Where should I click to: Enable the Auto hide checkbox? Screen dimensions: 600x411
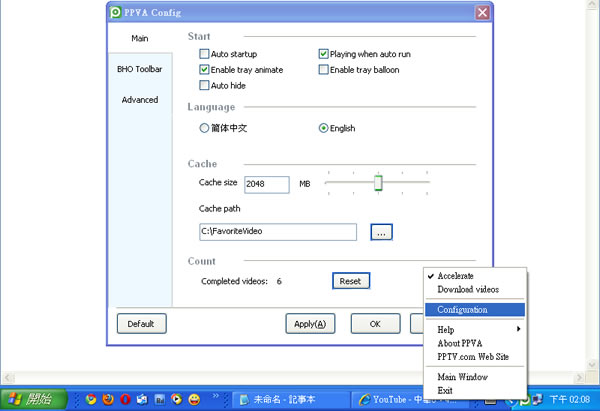pyautogui.click(x=204, y=85)
